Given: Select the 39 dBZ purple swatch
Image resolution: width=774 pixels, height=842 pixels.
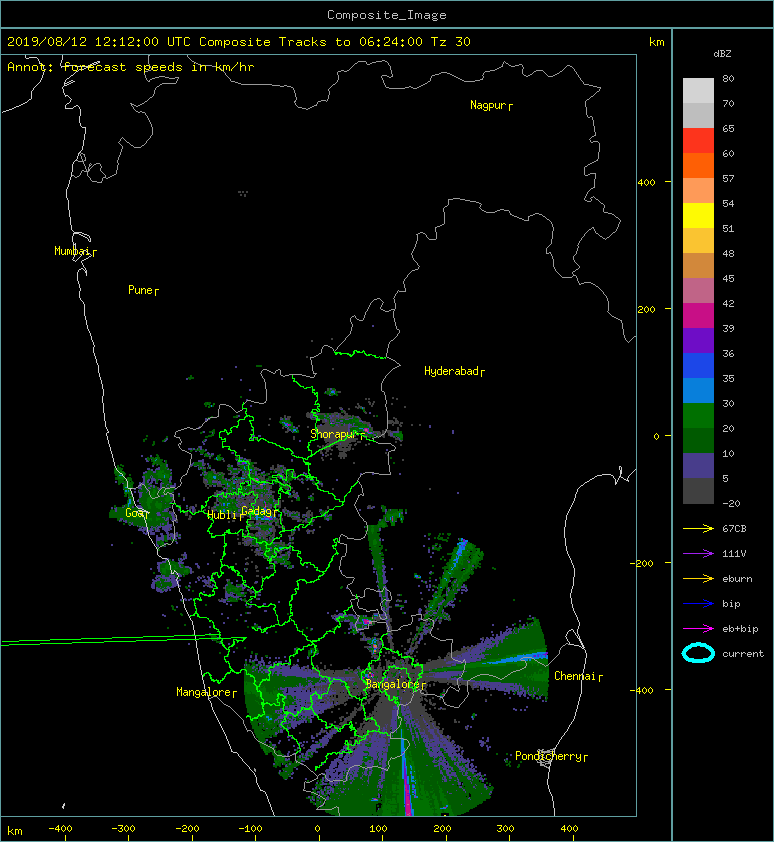Looking at the screenshot, I should pyautogui.click(x=698, y=340).
